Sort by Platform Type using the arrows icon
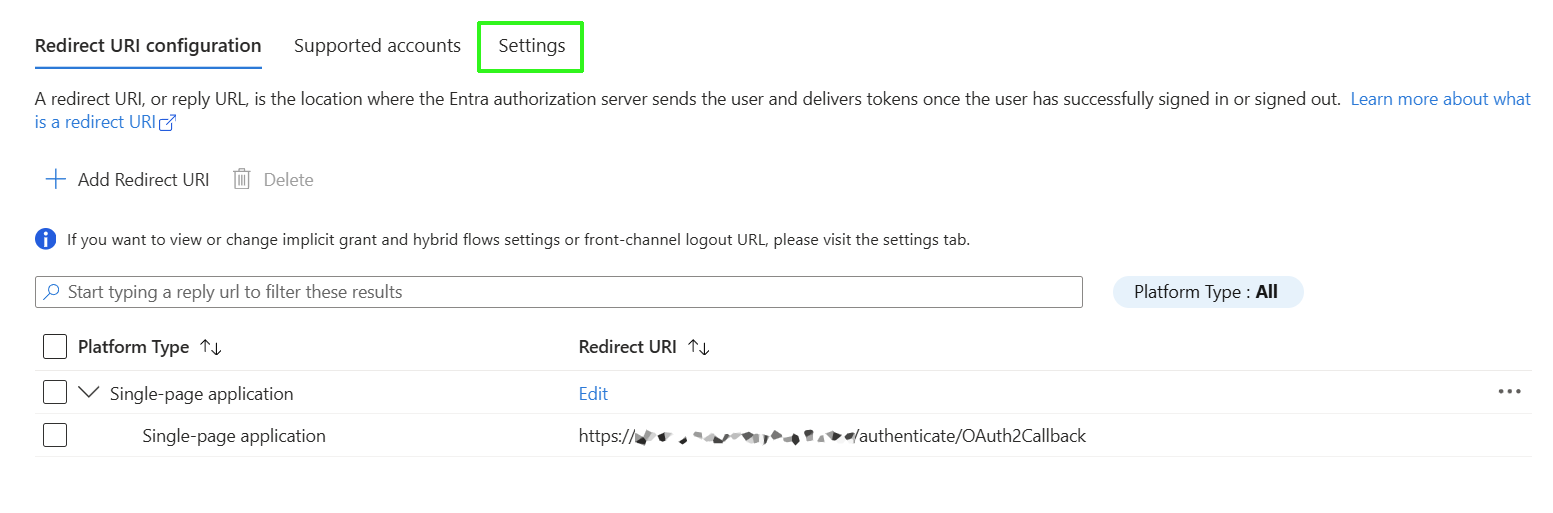Screen dimensions: 1553x513 coord(210,347)
